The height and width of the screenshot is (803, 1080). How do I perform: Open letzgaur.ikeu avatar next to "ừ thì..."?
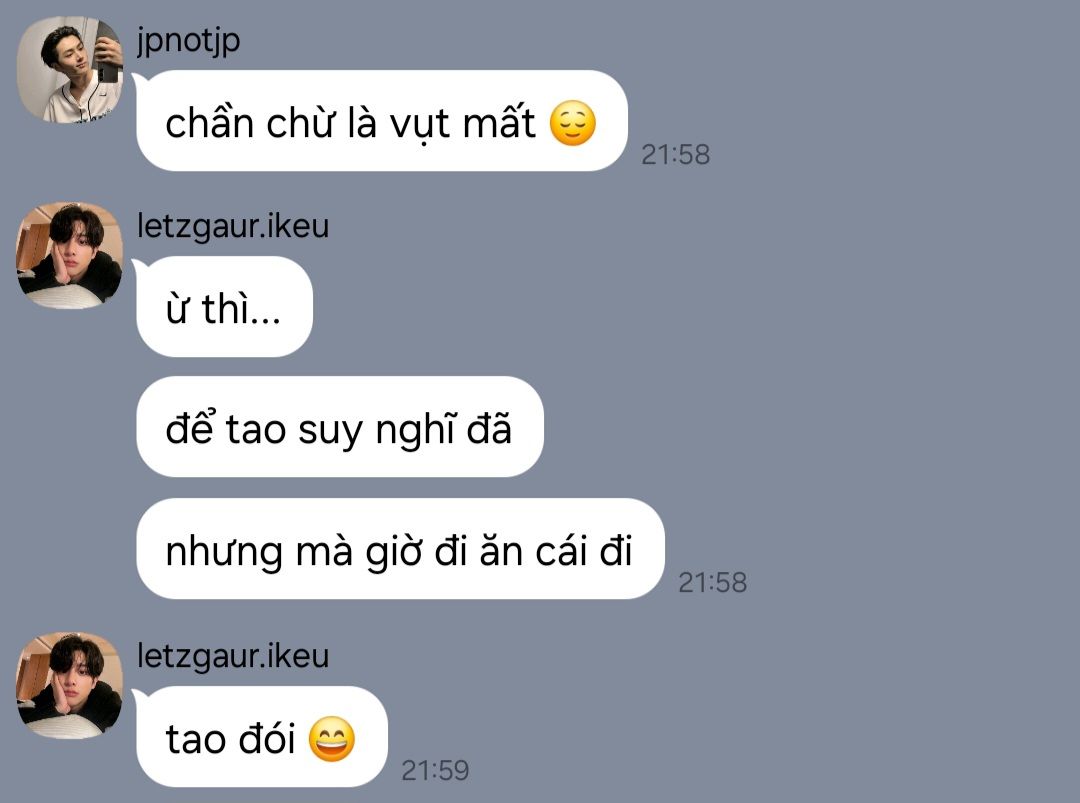70,255
